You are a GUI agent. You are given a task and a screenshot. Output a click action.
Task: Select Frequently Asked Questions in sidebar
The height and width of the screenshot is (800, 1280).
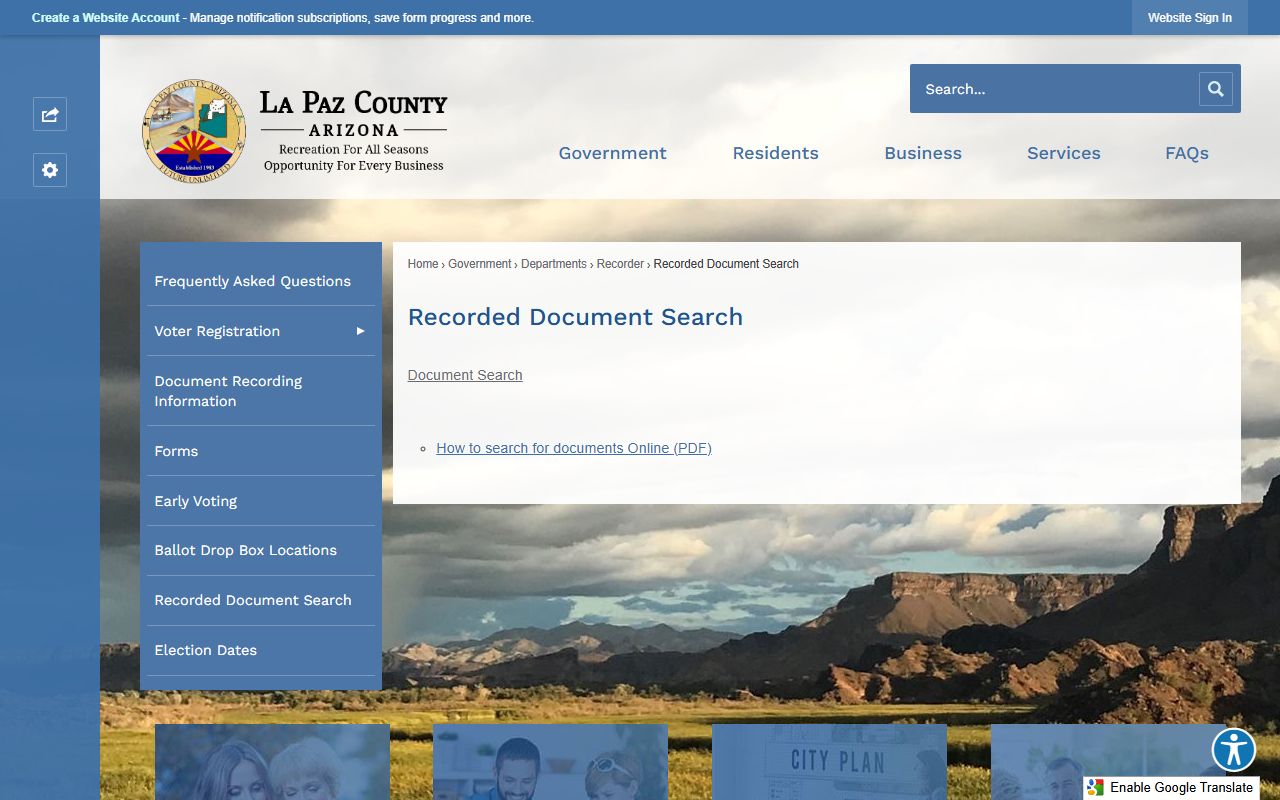click(261, 281)
